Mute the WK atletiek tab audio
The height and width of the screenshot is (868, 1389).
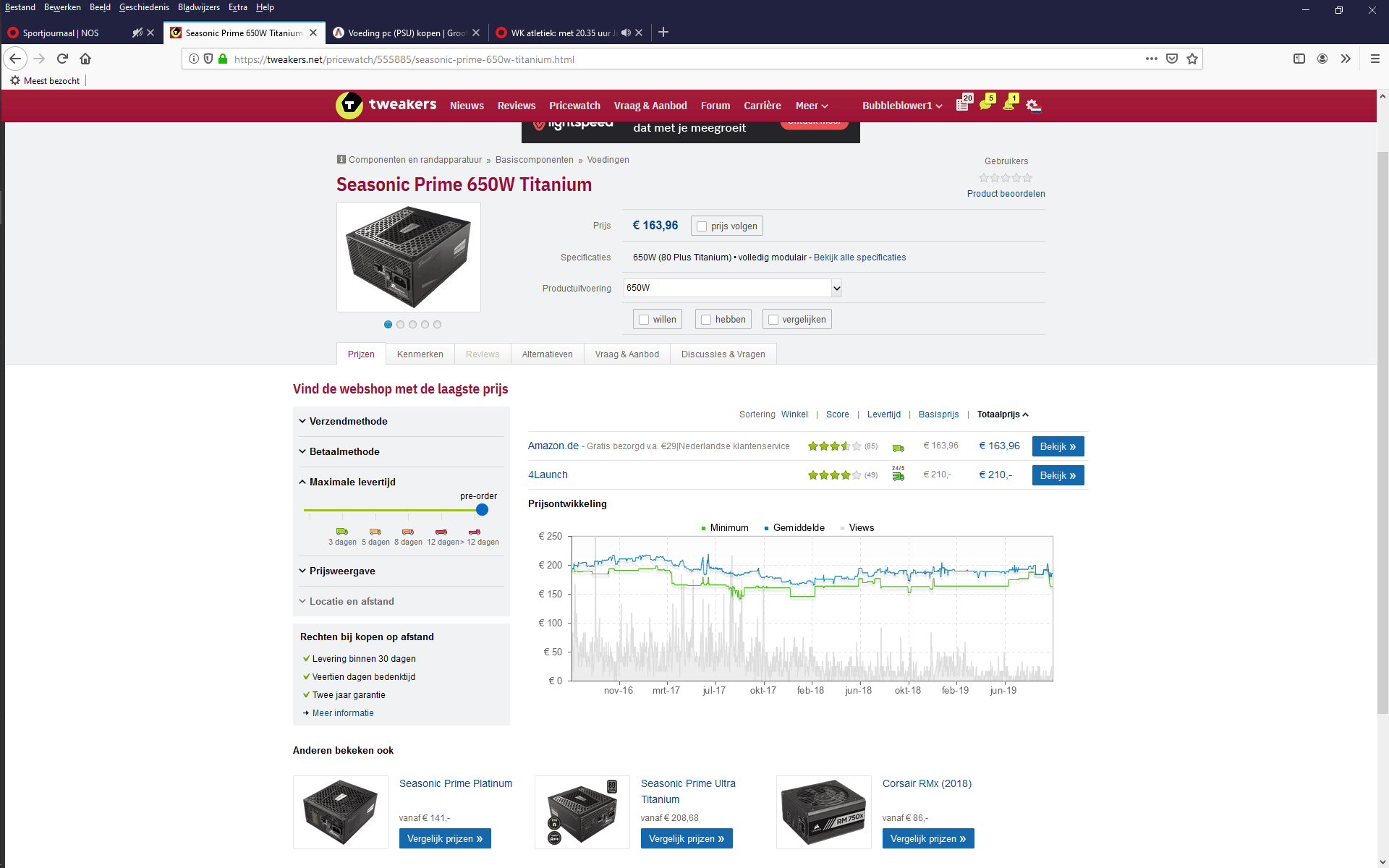pyautogui.click(x=626, y=33)
